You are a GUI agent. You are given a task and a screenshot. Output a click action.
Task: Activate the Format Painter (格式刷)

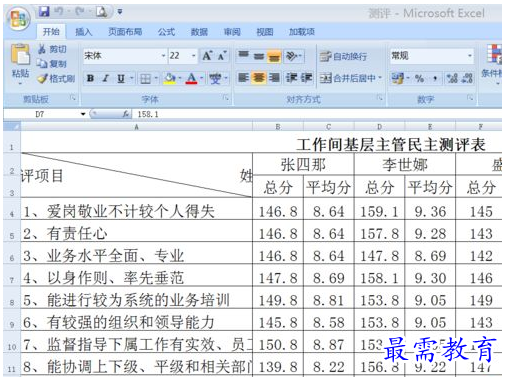coord(56,78)
